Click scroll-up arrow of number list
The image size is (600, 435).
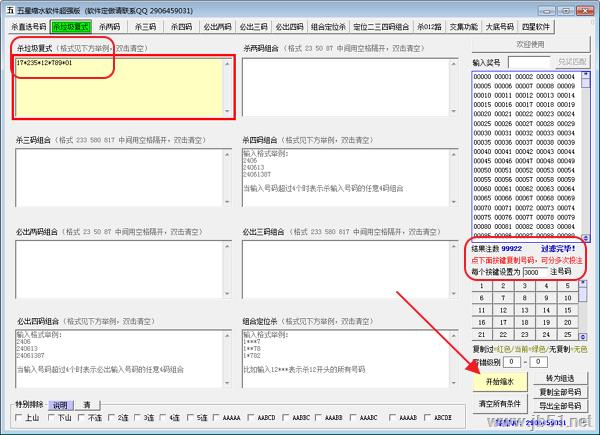click(x=585, y=75)
